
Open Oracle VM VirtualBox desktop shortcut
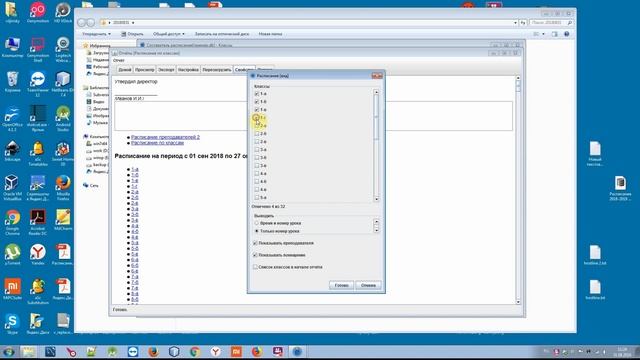pyautogui.click(x=12, y=188)
